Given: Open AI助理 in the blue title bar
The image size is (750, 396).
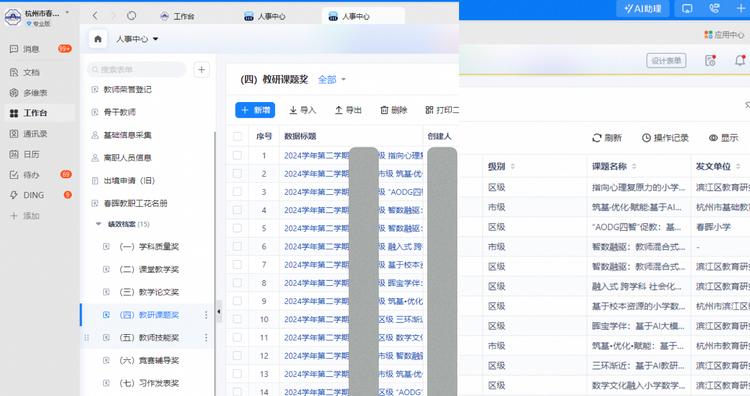Looking at the screenshot, I should 642,9.
